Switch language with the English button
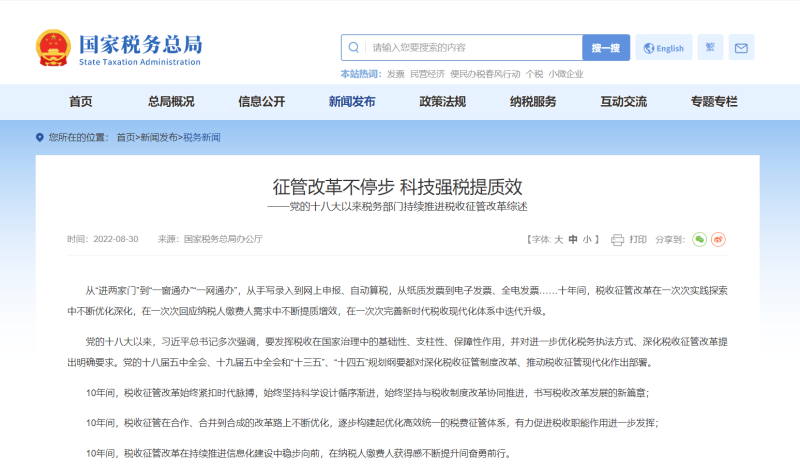 664,48
